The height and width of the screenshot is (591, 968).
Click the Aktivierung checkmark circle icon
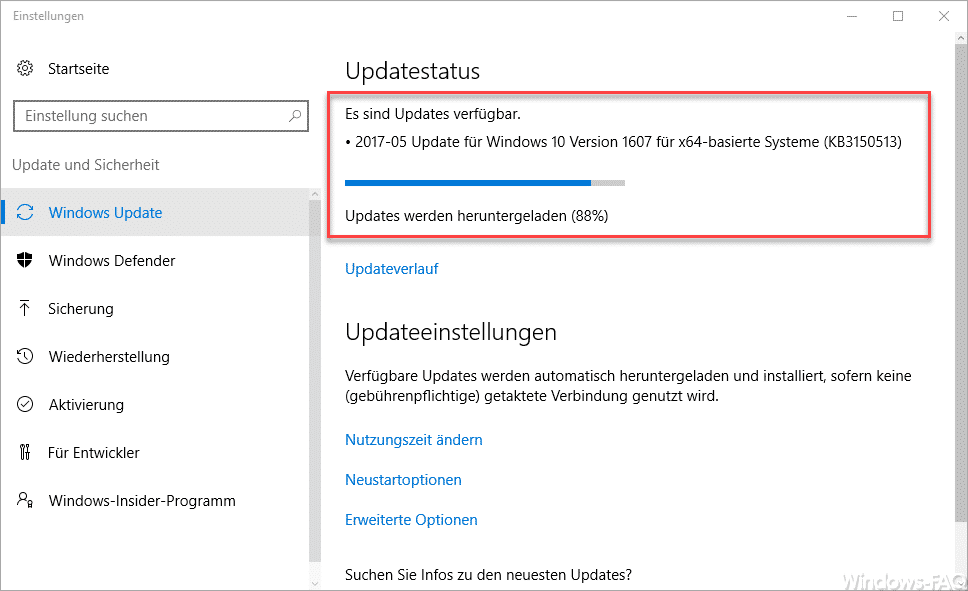25,404
